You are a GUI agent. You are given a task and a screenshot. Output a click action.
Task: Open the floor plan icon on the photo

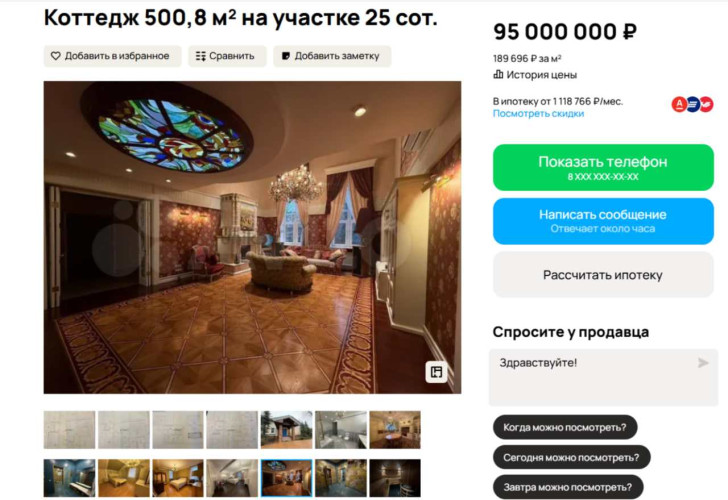pyautogui.click(x=436, y=372)
